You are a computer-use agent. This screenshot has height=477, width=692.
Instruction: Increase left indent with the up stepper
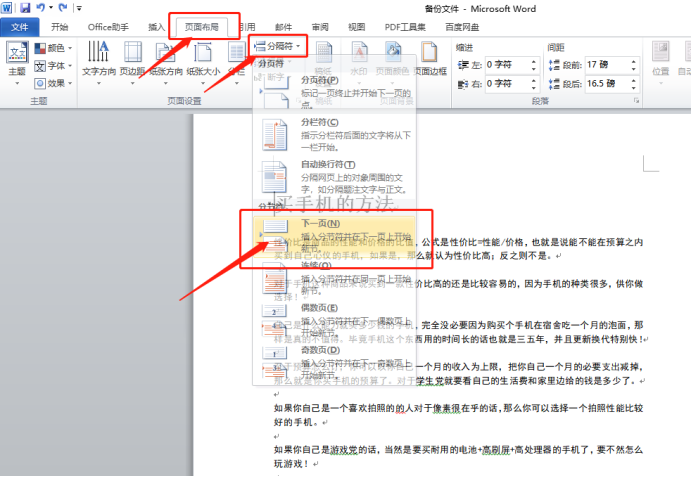pos(534,61)
